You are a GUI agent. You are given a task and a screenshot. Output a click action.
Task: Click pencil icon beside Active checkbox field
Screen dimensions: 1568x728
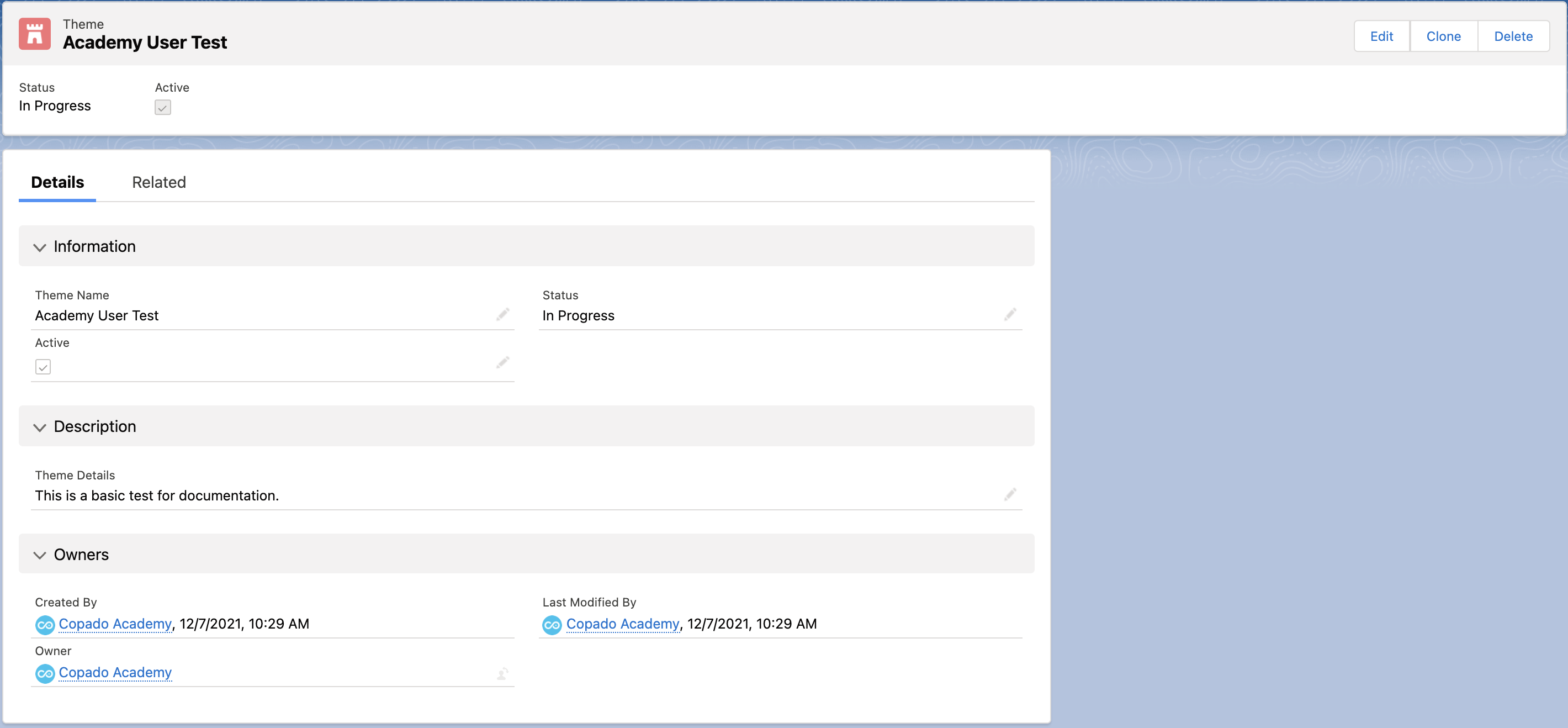pos(502,363)
